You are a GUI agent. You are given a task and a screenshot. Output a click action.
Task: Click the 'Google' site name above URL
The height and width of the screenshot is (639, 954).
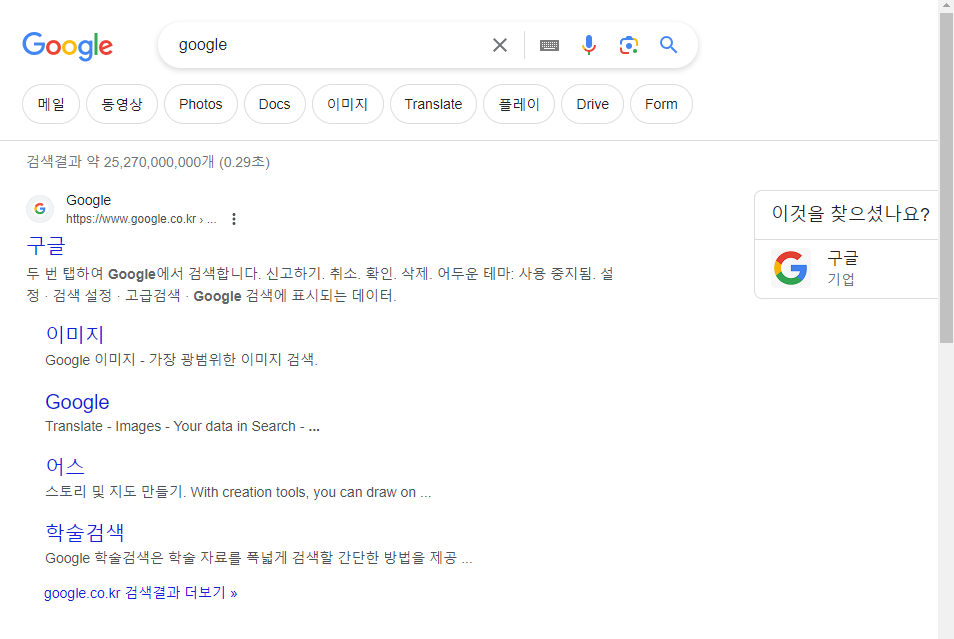[89, 200]
